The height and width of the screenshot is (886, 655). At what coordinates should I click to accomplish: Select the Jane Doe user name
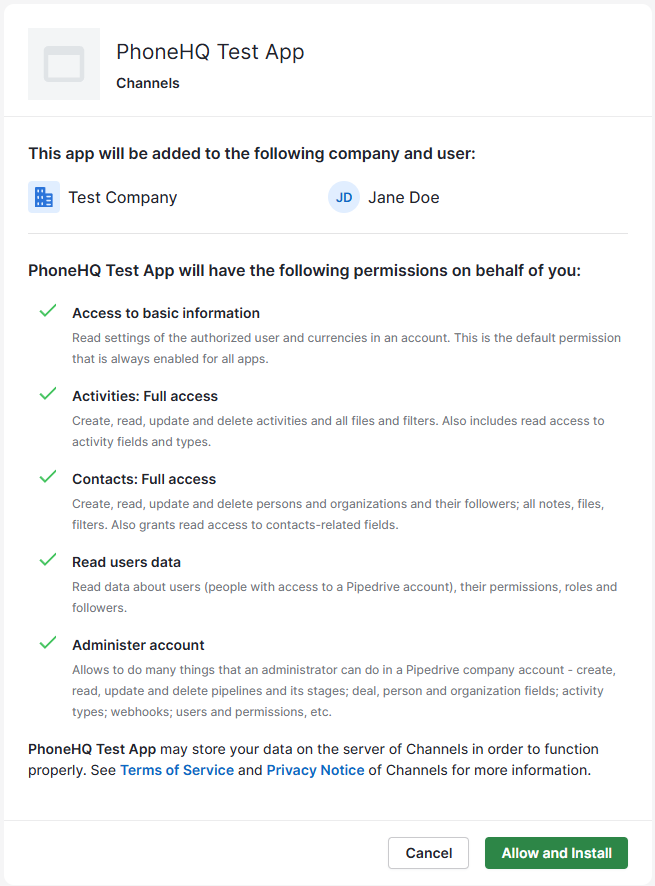click(403, 197)
